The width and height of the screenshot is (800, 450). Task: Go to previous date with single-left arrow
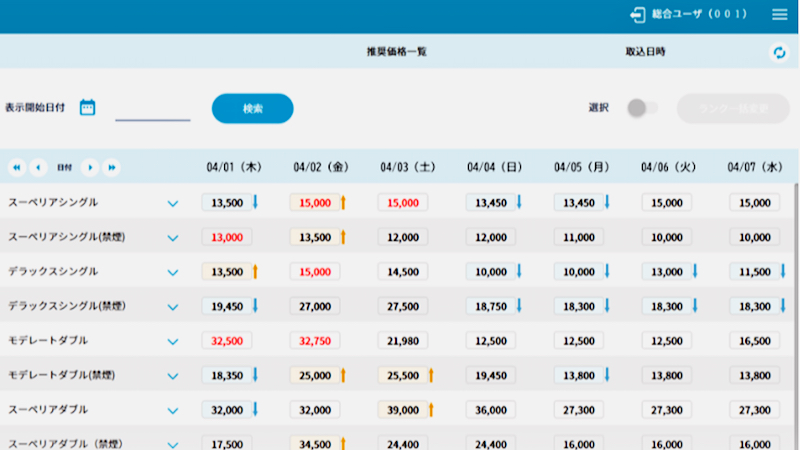click(39, 167)
